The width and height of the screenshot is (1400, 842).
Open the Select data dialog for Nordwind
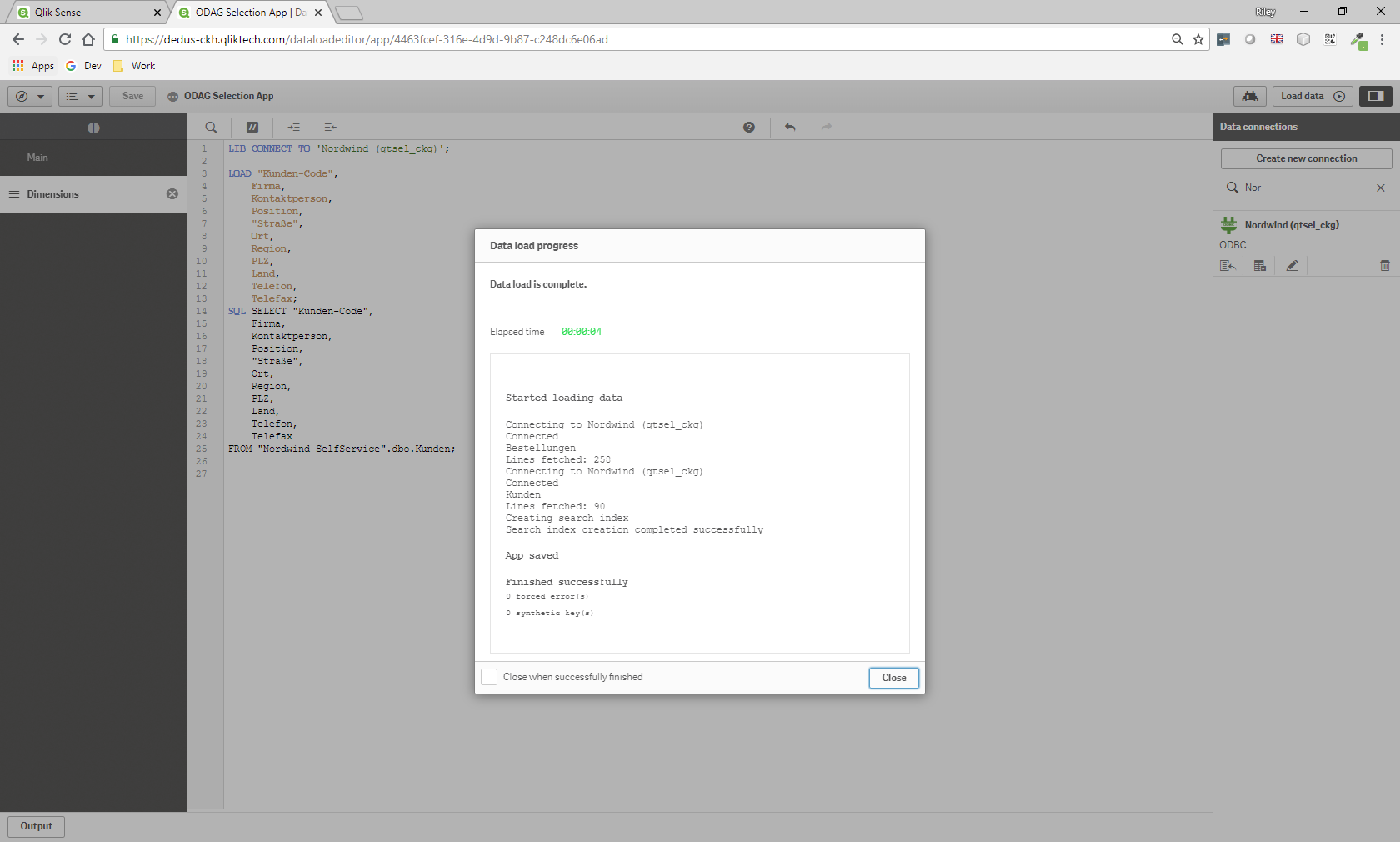tap(1260, 266)
